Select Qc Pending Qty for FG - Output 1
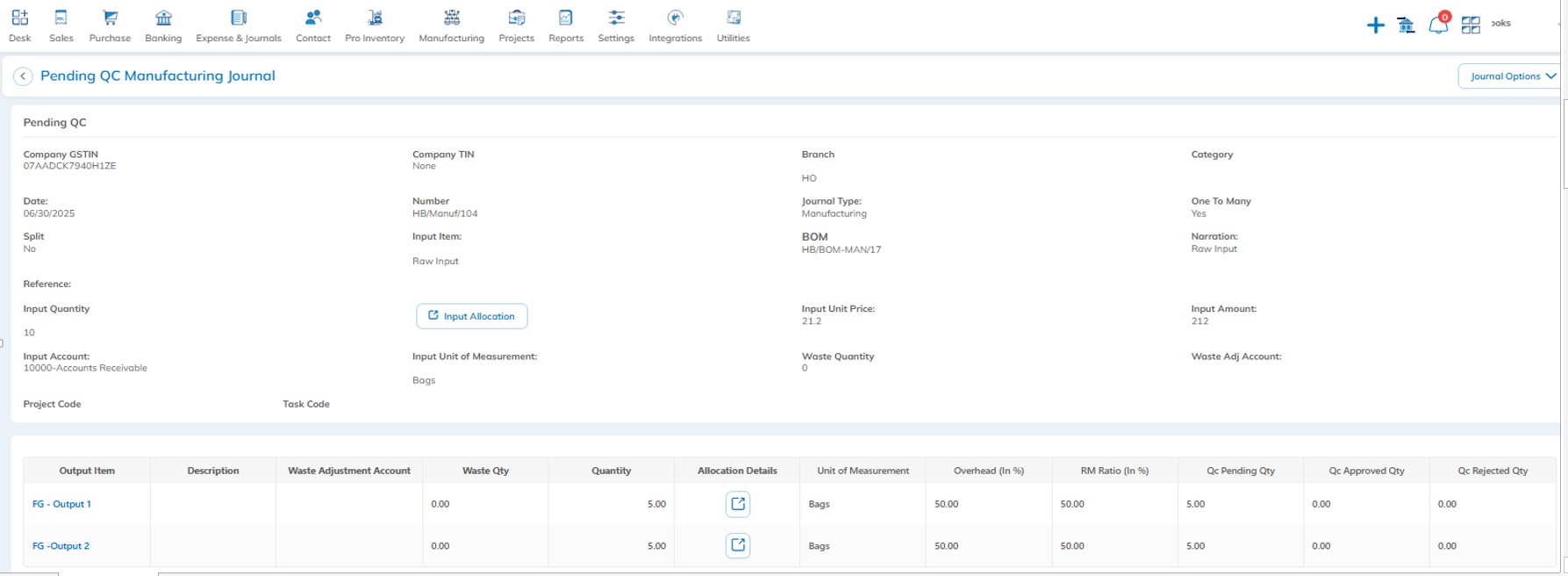Viewport: 1568px width, 576px height. [1195, 504]
